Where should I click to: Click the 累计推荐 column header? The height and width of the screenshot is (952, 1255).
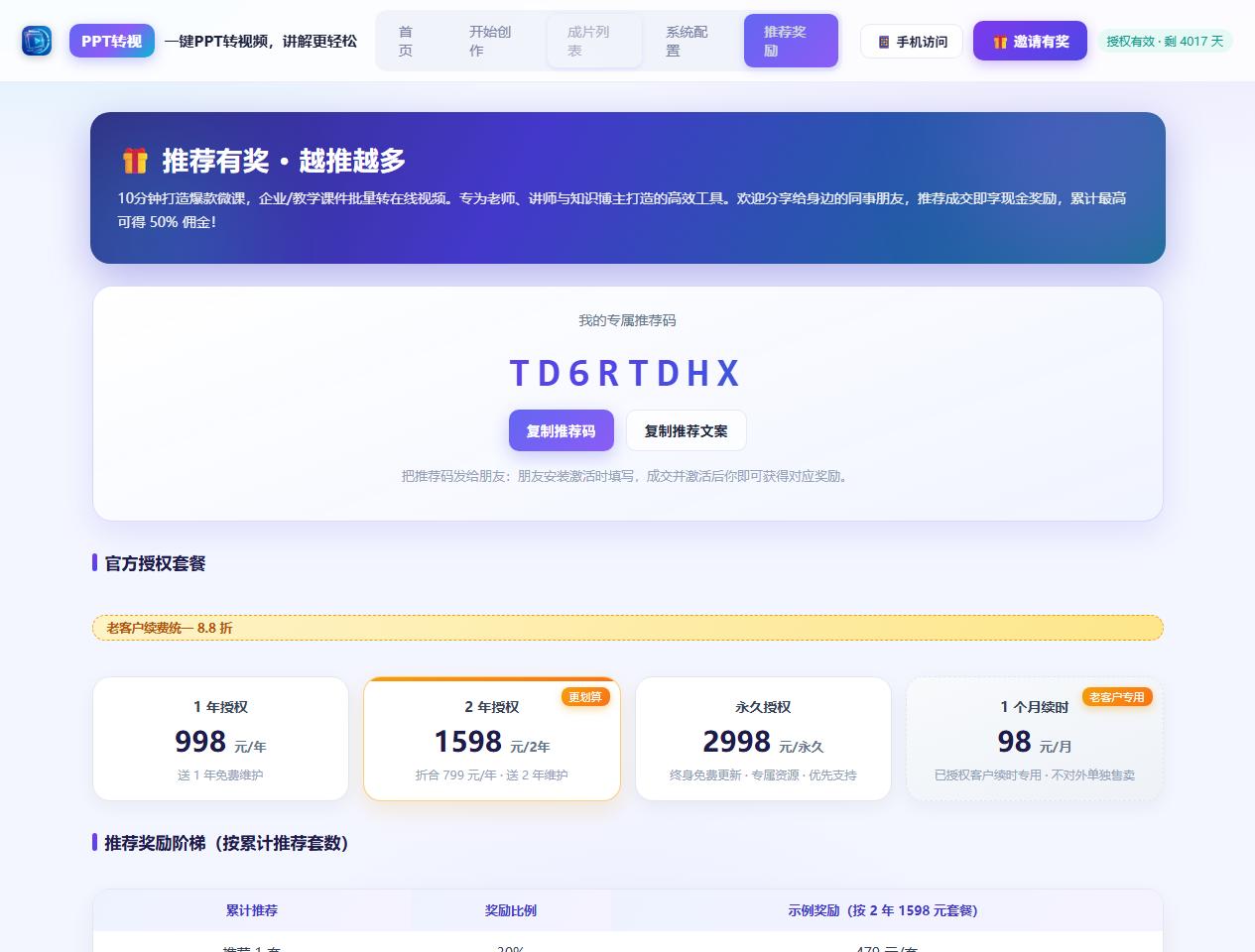click(x=252, y=910)
